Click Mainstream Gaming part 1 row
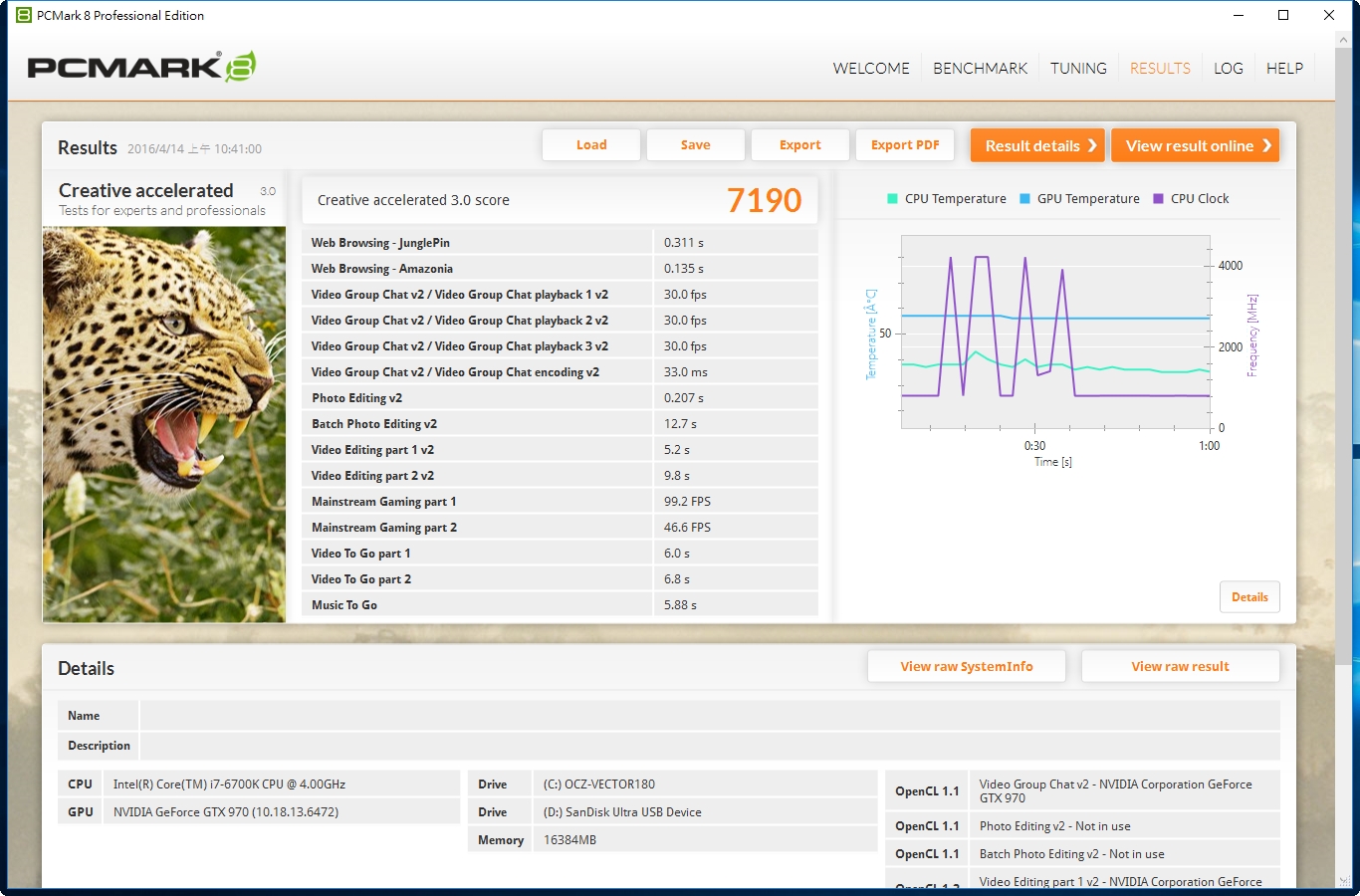 (x=560, y=502)
